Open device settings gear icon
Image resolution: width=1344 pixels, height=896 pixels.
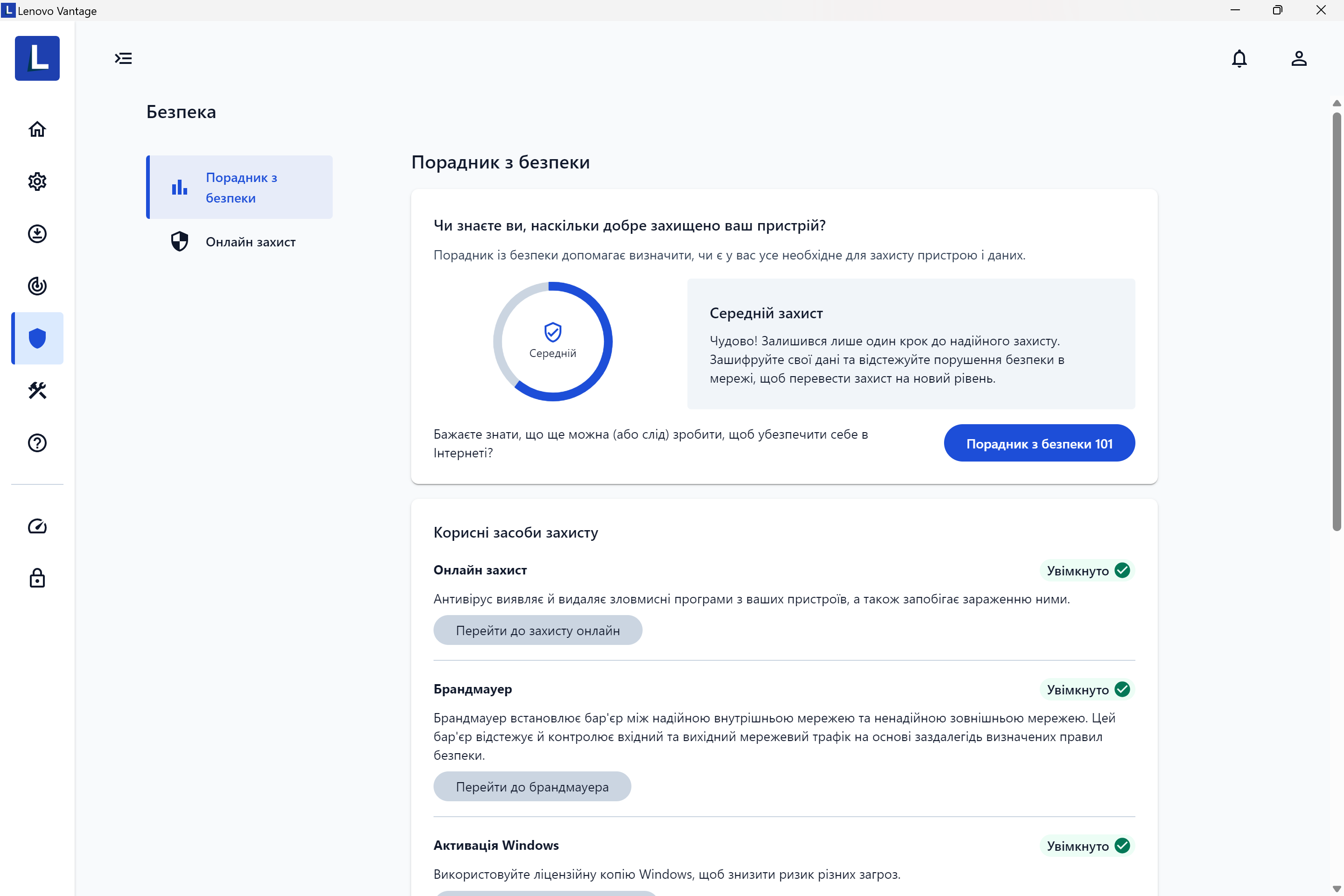pos(37,182)
